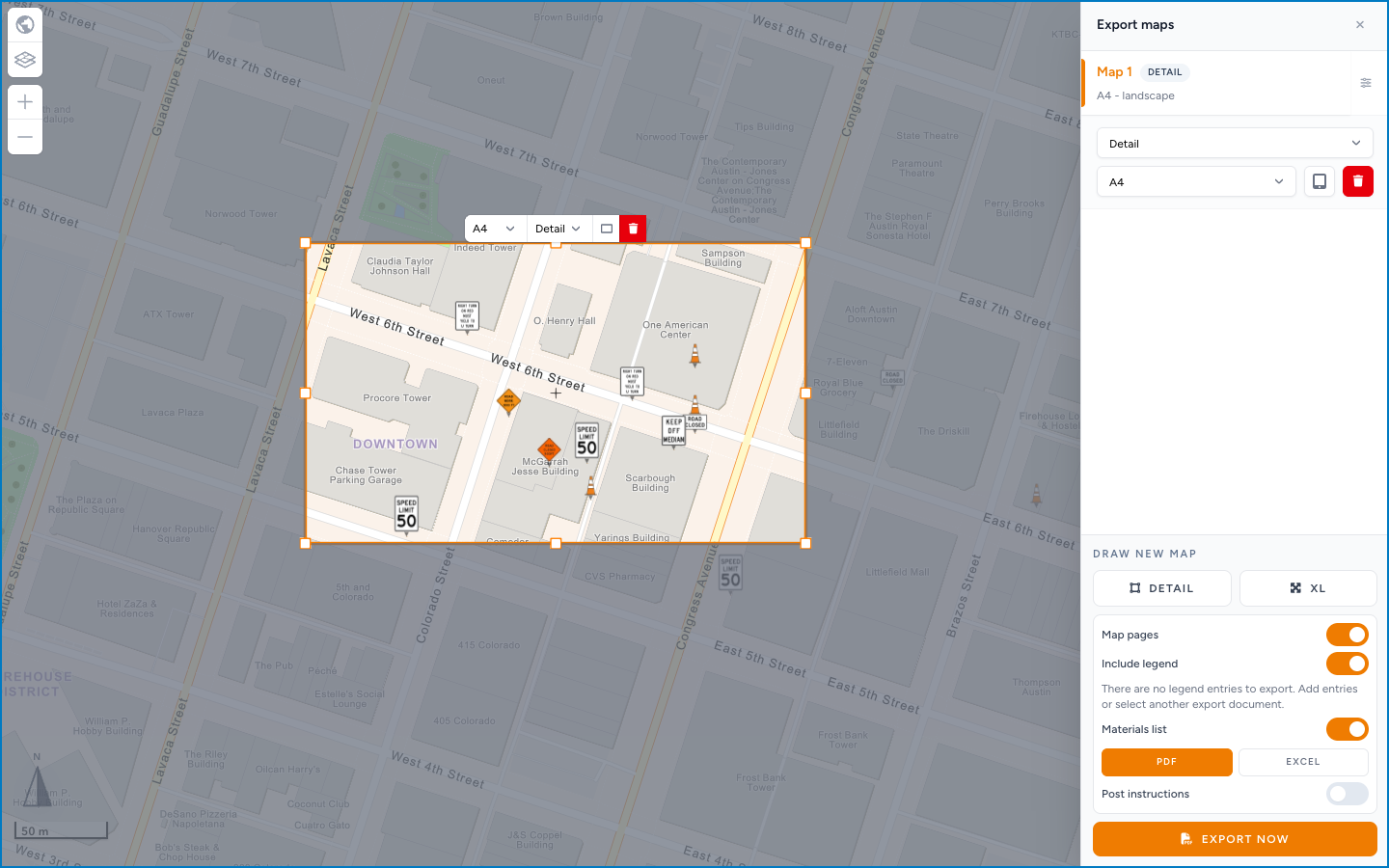Click the speed limit 50 sign near Chase Tower Parking Garage
This screenshot has height=868, width=1389.
tap(407, 514)
